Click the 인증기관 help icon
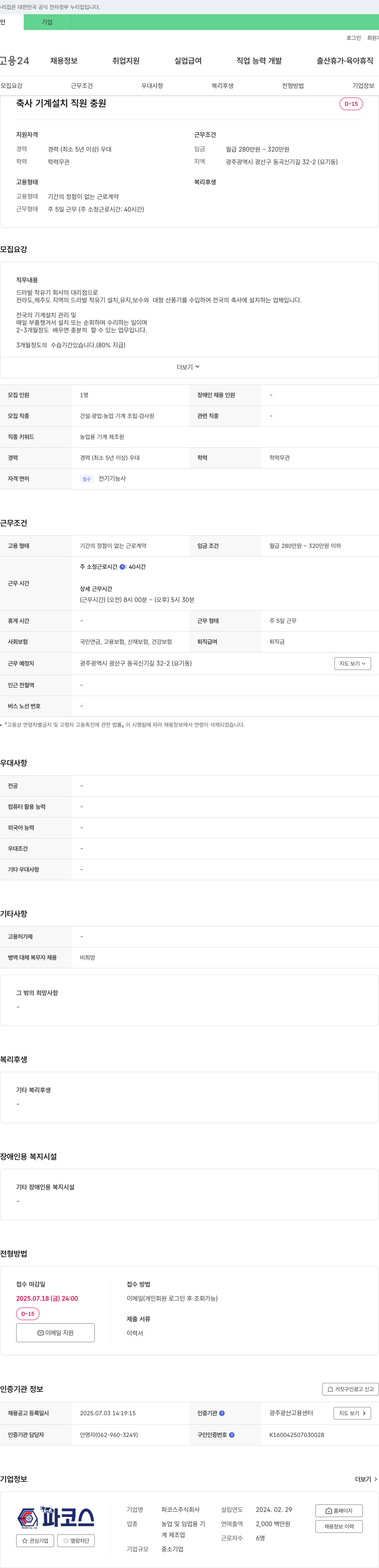This screenshot has width=379, height=1568. click(x=222, y=1413)
